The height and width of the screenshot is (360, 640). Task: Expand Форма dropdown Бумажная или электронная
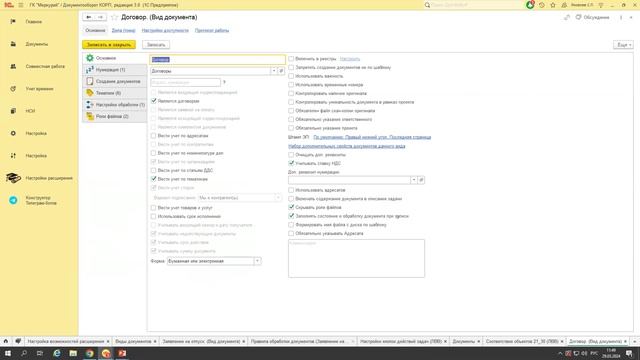(258, 261)
